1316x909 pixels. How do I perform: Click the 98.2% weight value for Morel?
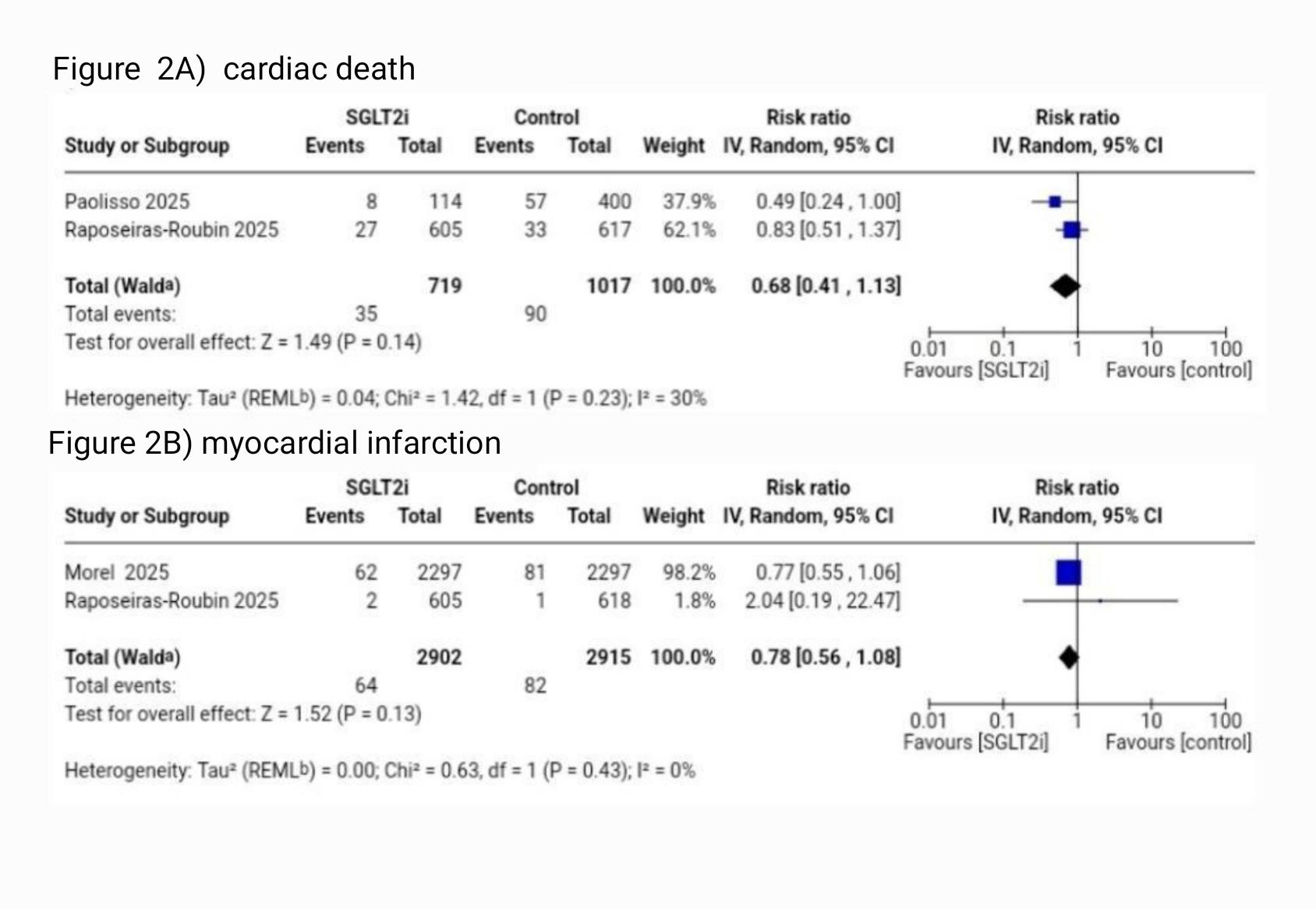[x=689, y=572]
